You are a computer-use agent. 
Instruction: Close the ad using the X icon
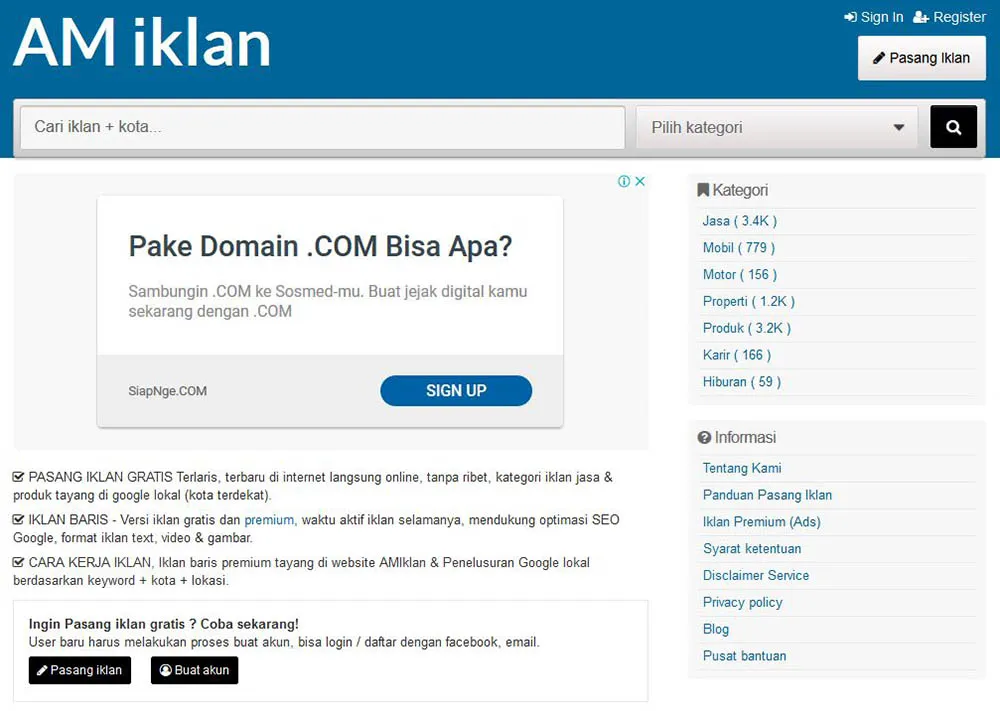(640, 181)
